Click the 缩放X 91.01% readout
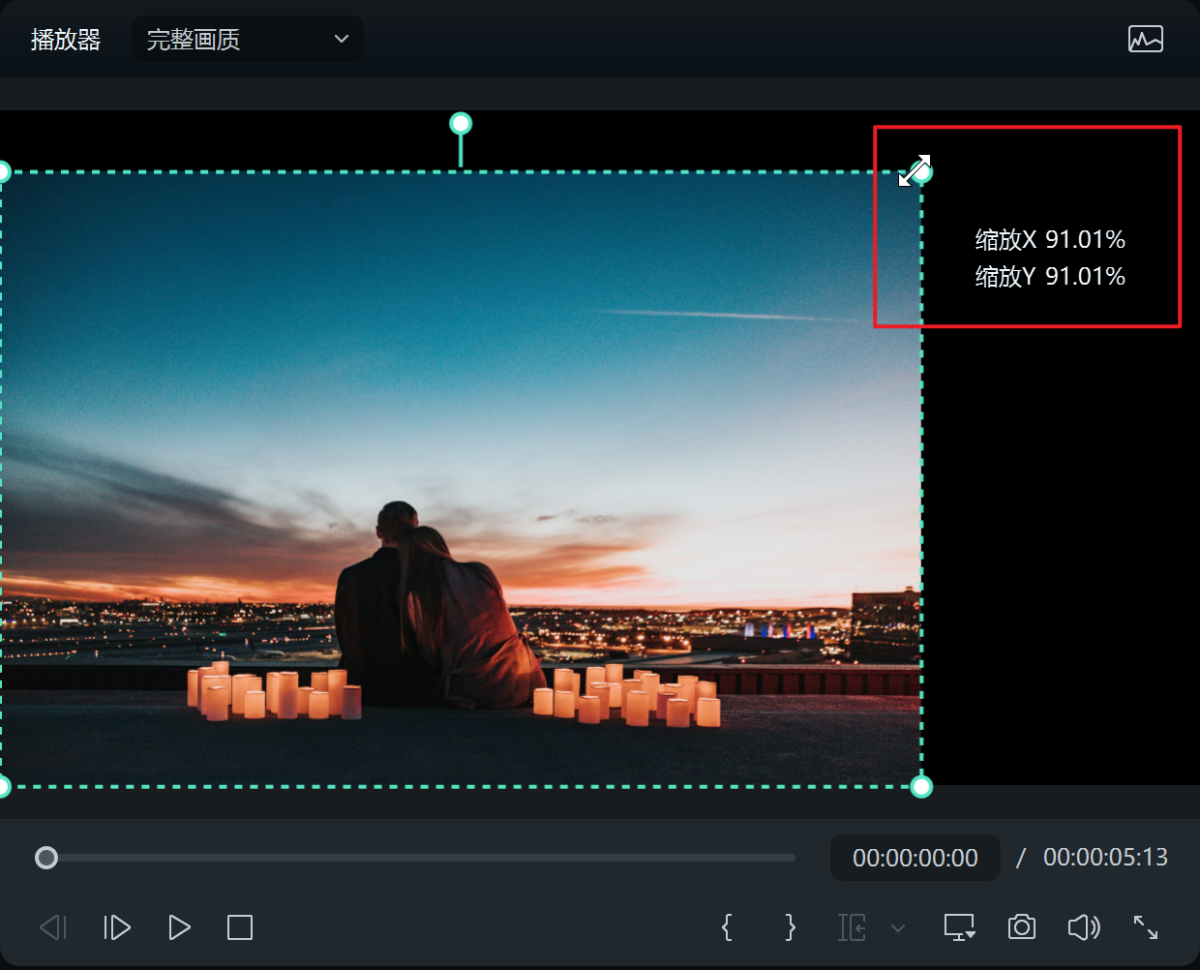Viewport: 1200px width, 970px height. 1051,239
